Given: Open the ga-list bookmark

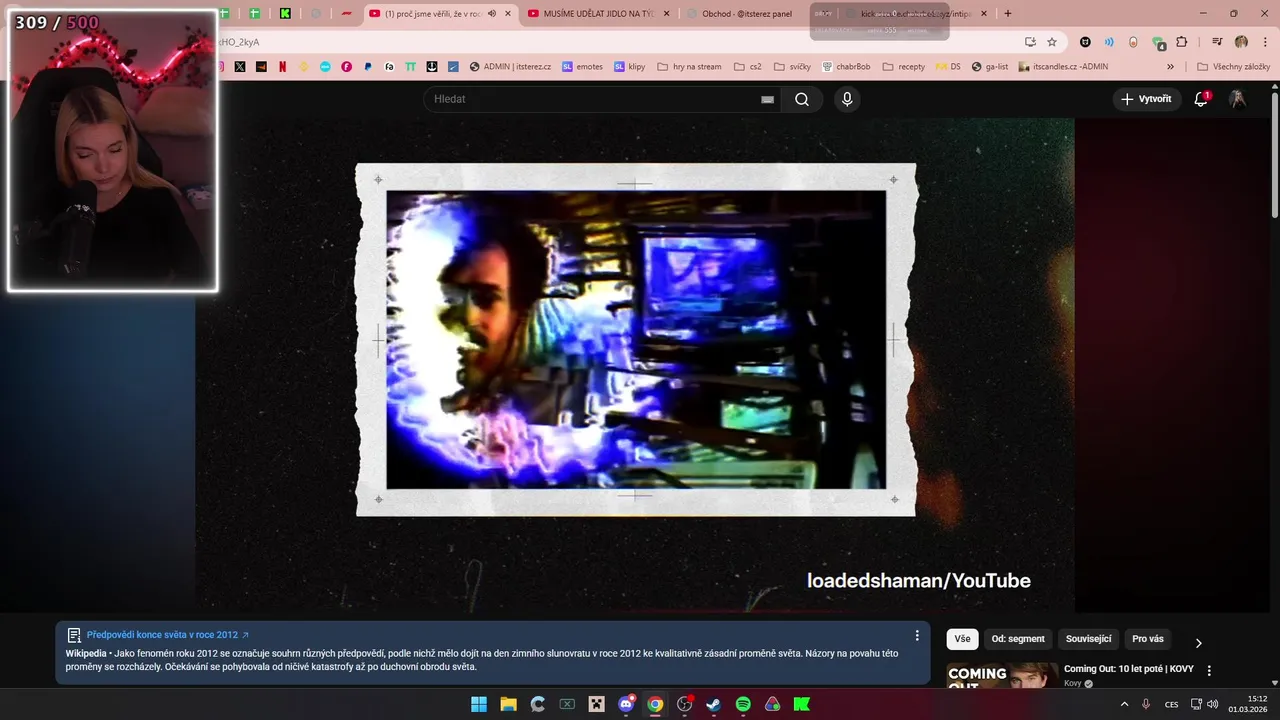Looking at the screenshot, I should point(990,67).
